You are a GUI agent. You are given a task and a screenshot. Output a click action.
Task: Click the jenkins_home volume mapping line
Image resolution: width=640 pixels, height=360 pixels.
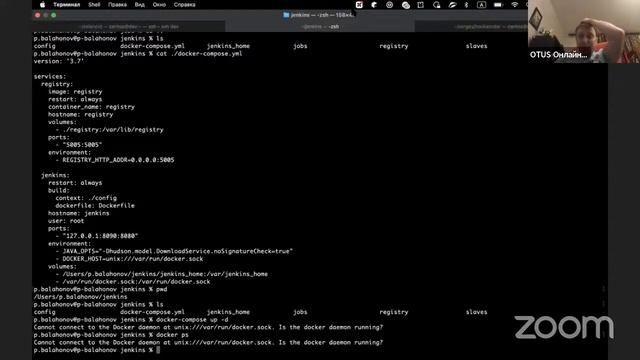click(165, 274)
